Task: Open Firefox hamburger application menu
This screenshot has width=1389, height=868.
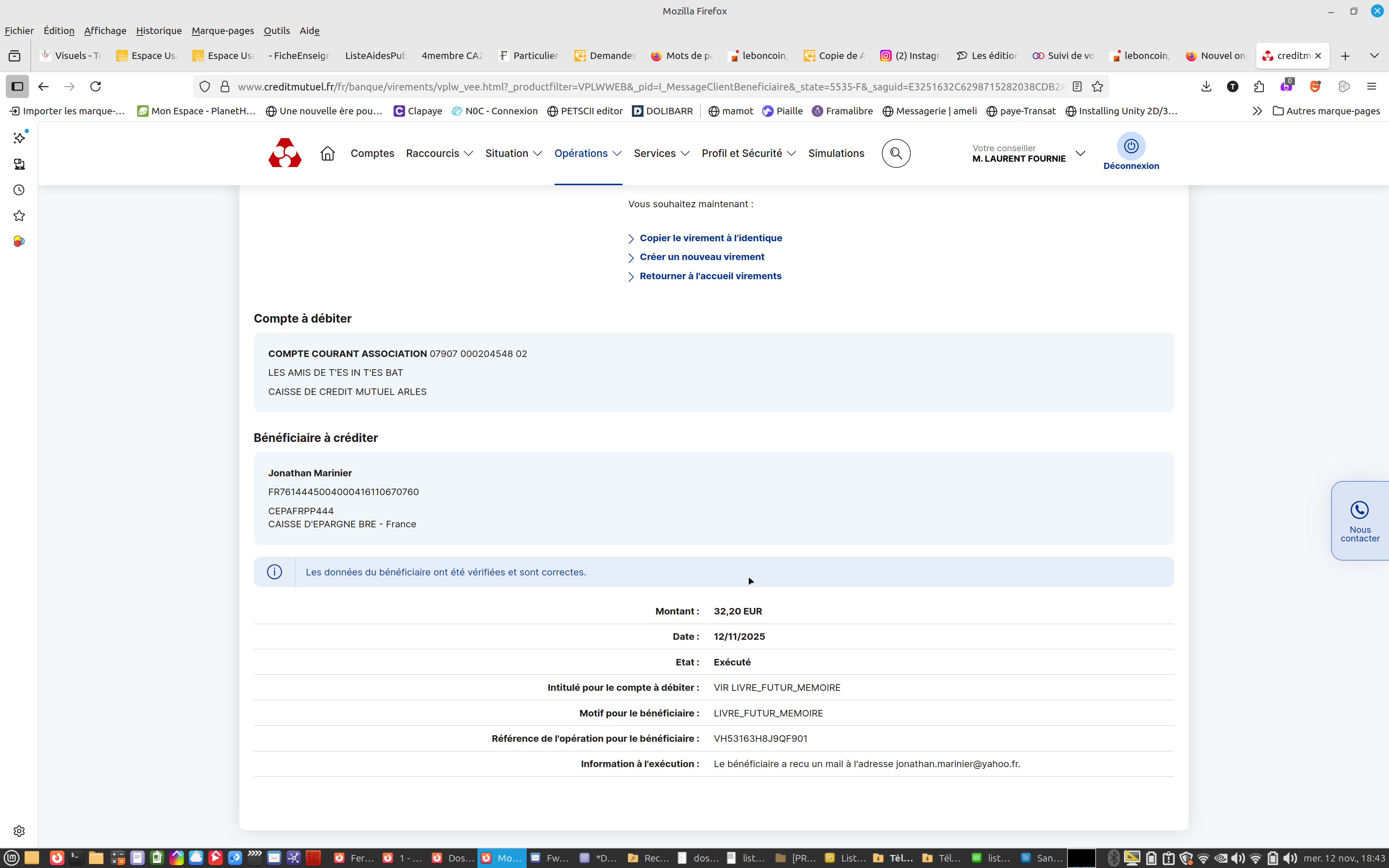Action: click(x=1371, y=87)
